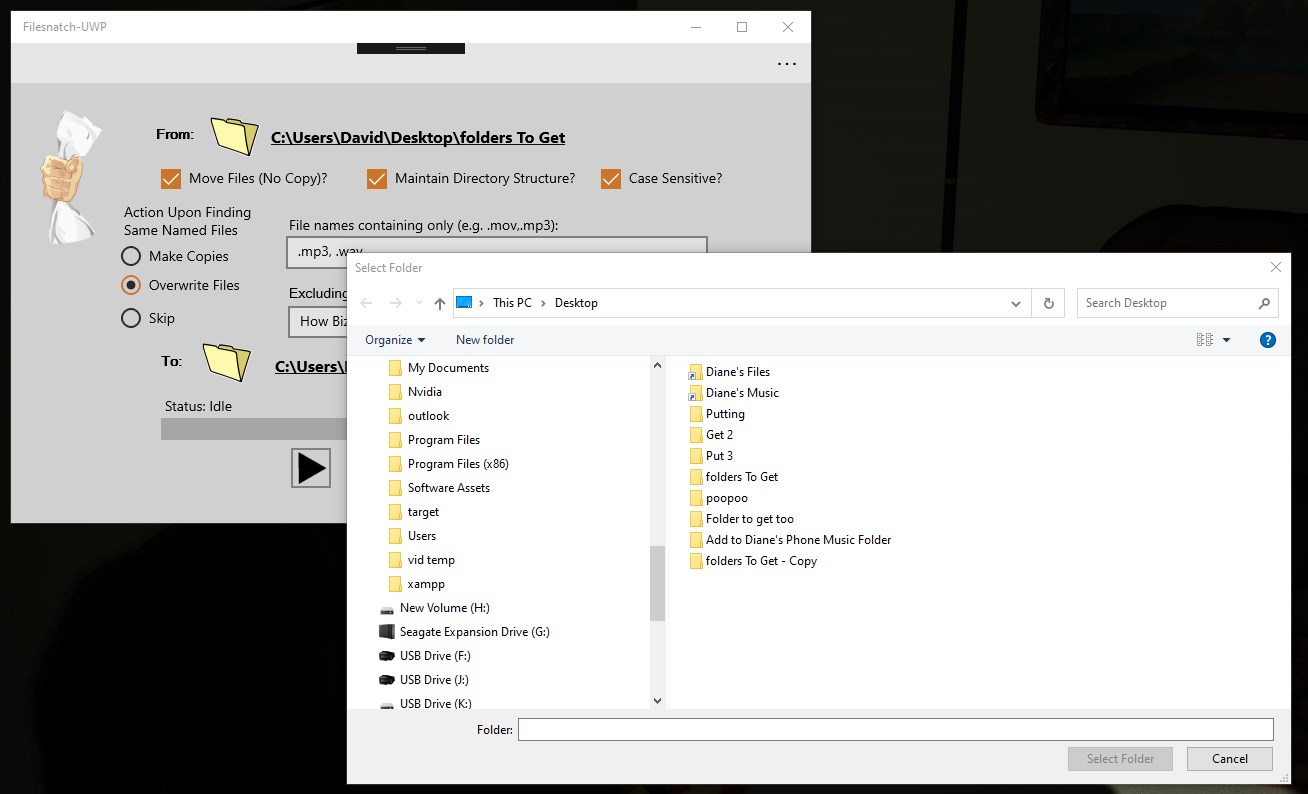Image resolution: width=1308 pixels, height=794 pixels.
Task: Click the Select Folder button
Action: (x=1120, y=759)
